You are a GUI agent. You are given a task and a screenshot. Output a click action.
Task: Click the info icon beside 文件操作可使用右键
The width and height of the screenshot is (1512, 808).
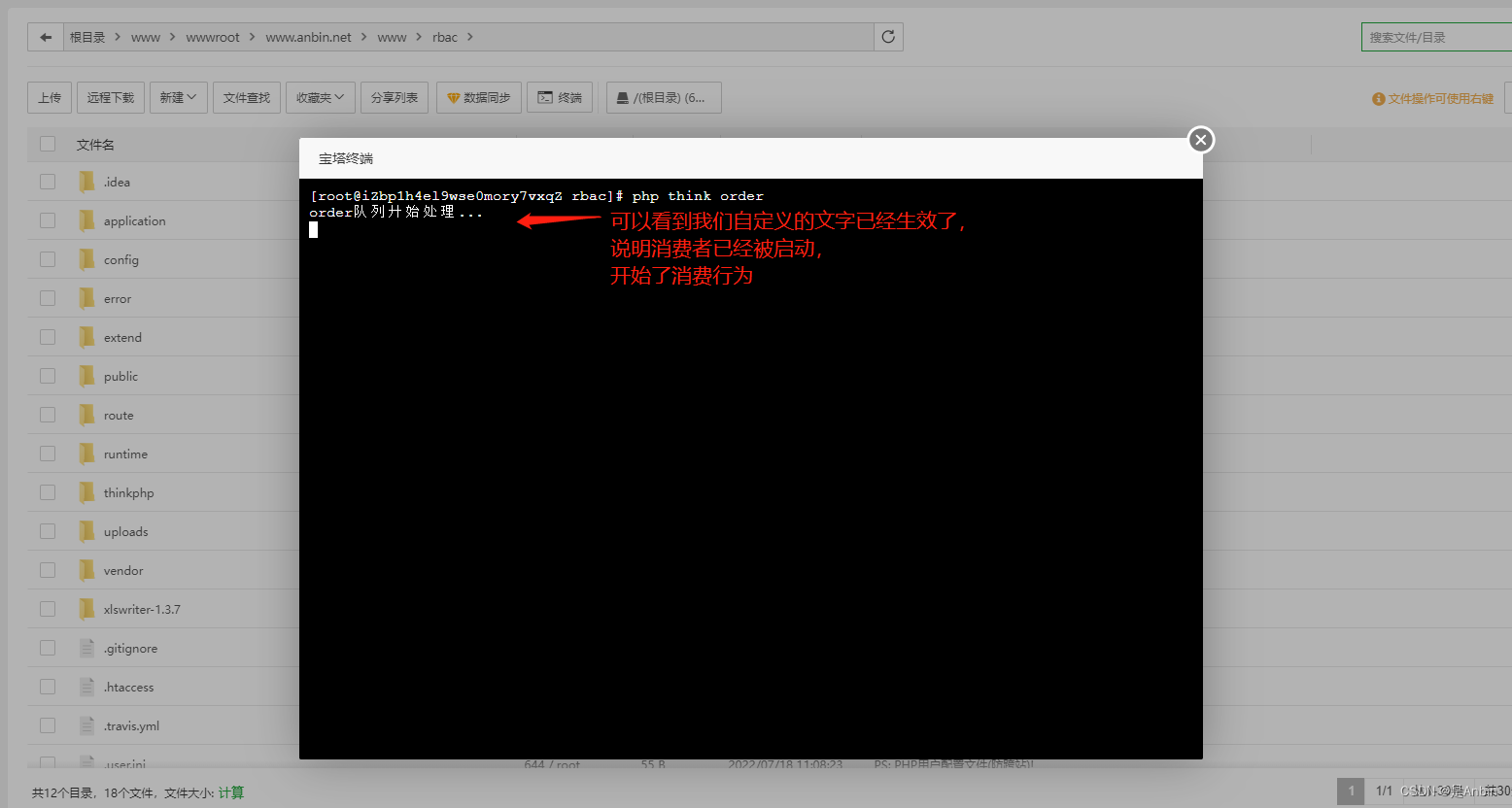click(x=1377, y=98)
